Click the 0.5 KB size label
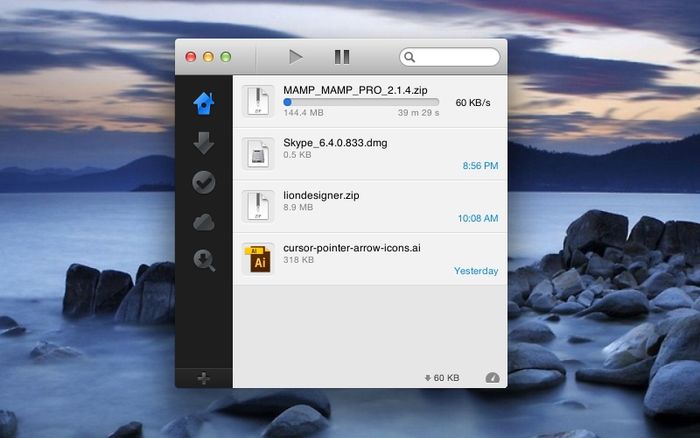Screen dimensions: 700x438 pos(297,155)
